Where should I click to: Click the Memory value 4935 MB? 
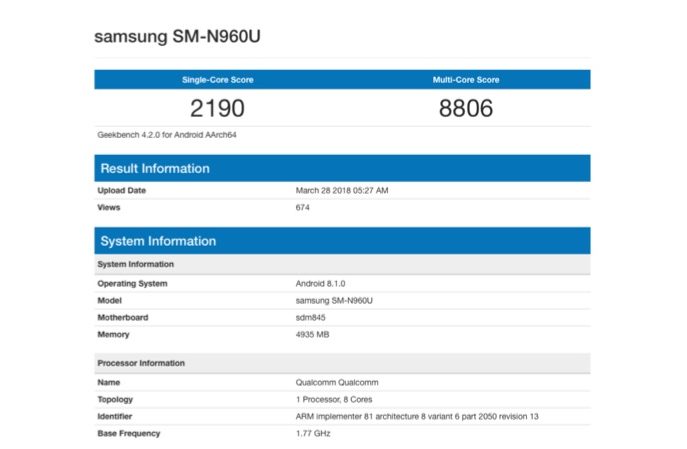click(x=312, y=334)
